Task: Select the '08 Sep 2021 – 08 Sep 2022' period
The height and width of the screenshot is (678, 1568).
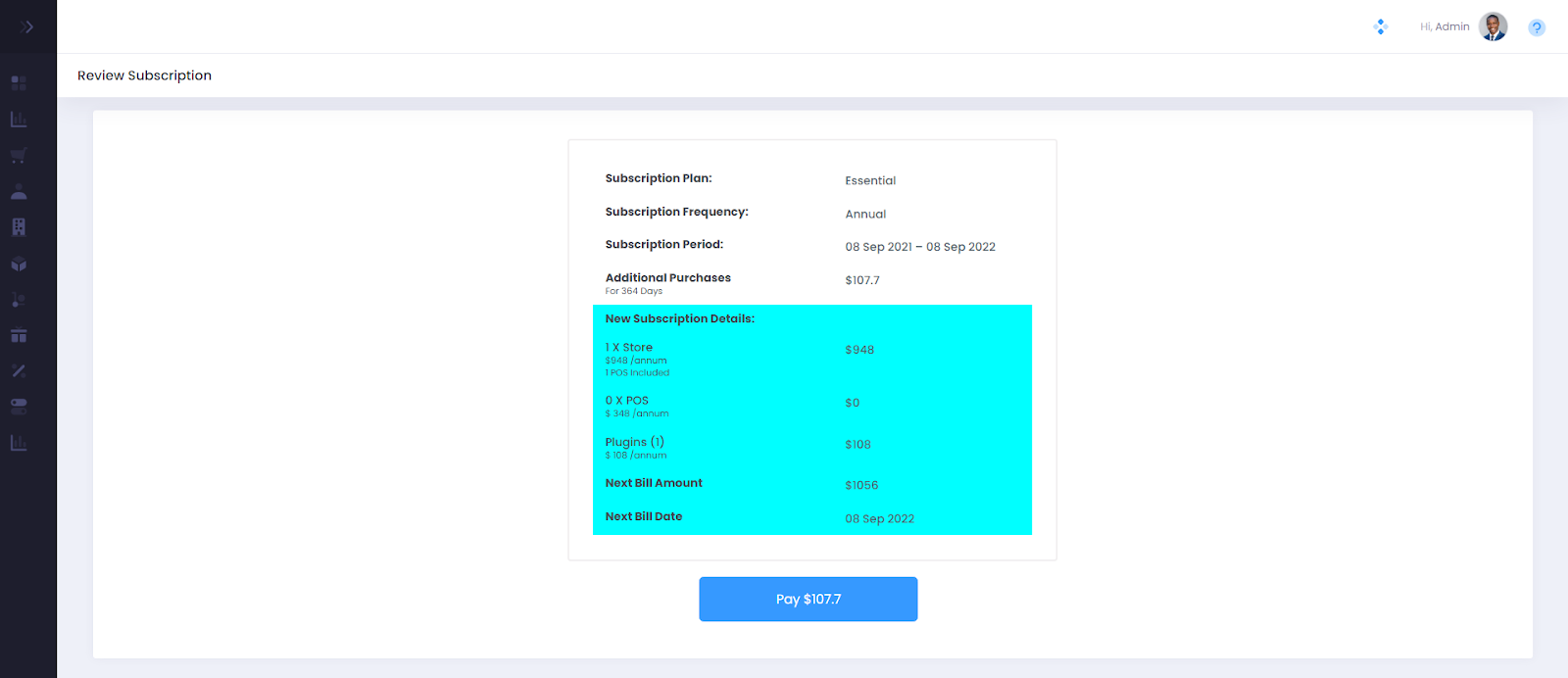Action: point(920,247)
